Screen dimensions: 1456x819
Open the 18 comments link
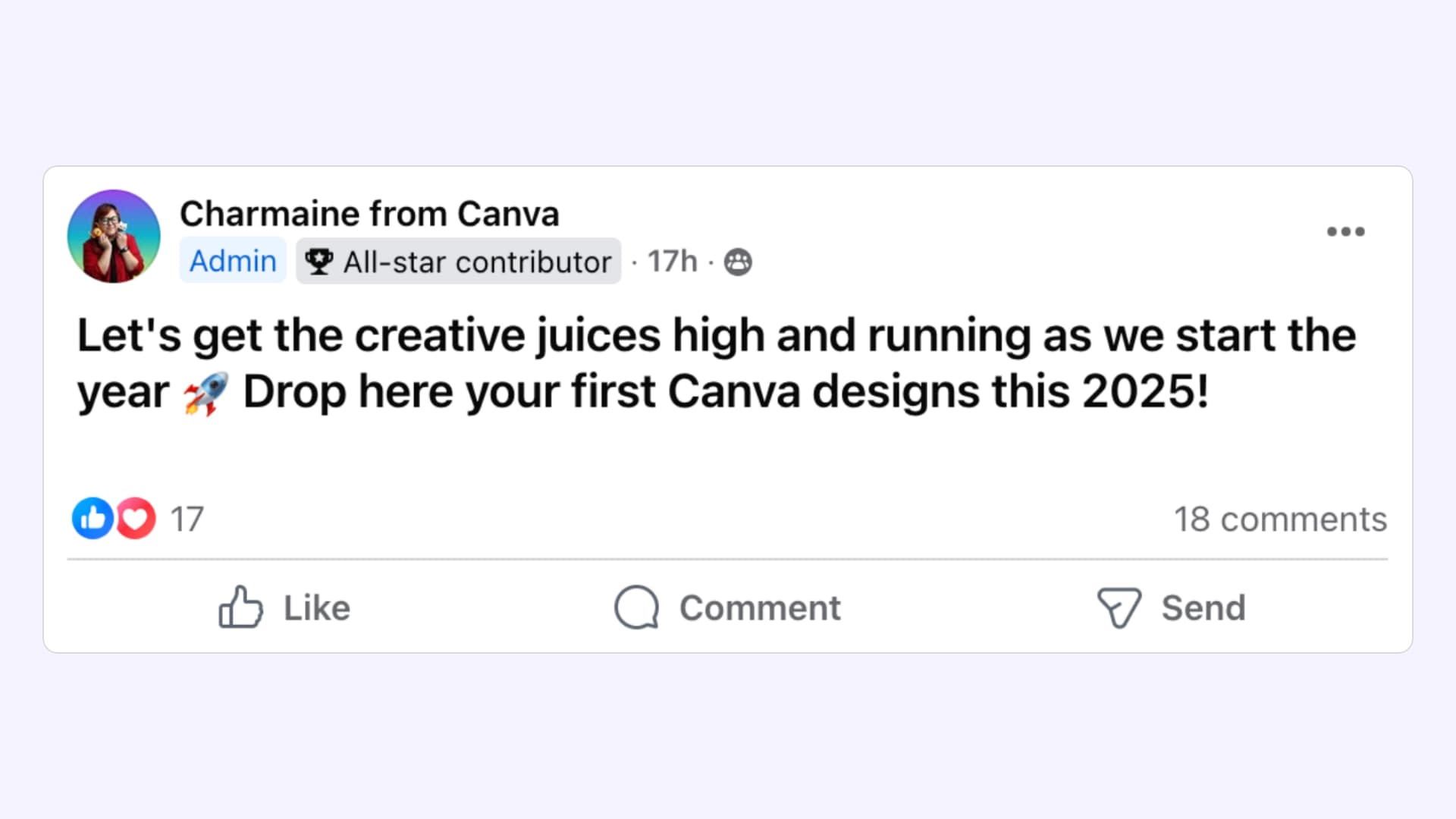pyautogui.click(x=1280, y=519)
